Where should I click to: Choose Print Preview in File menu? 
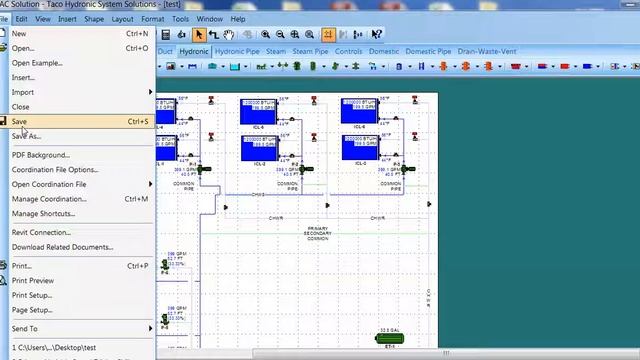pos(78,281)
